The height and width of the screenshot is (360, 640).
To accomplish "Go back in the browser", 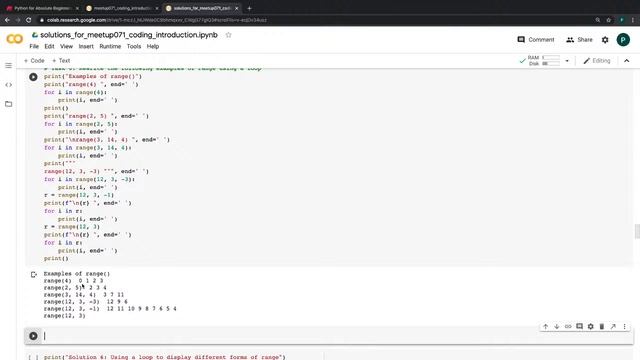I will click(x=7, y=20).
